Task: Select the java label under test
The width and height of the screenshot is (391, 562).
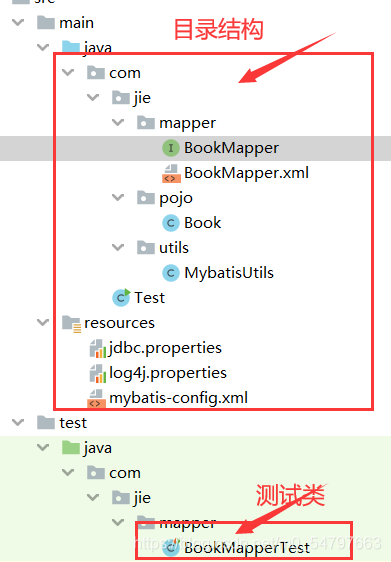Action: pyautogui.click(x=97, y=448)
